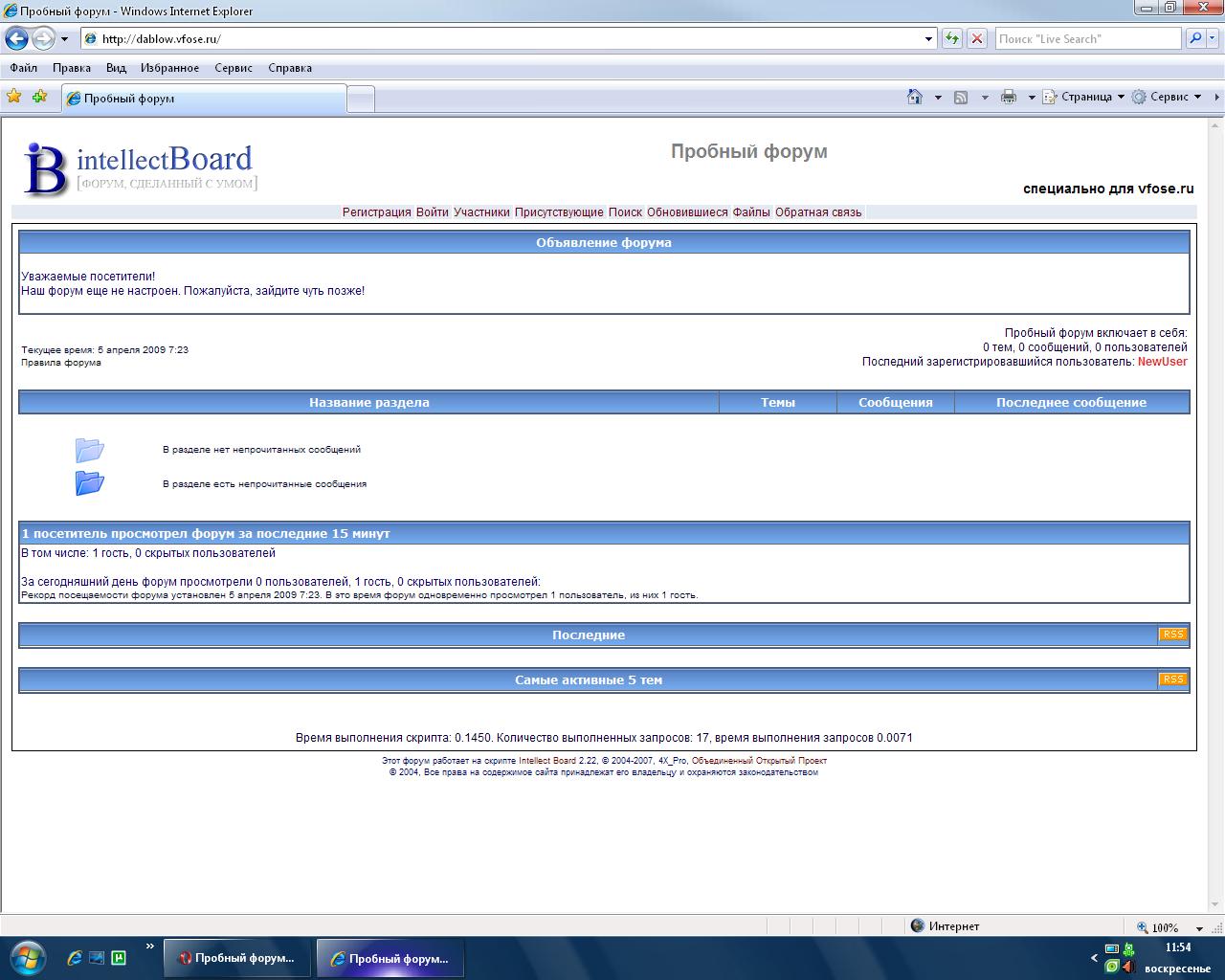Image resolution: width=1225 pixels, height=980 pixels.
Task: Click the Refresh page icon
Action: point(951,39)
